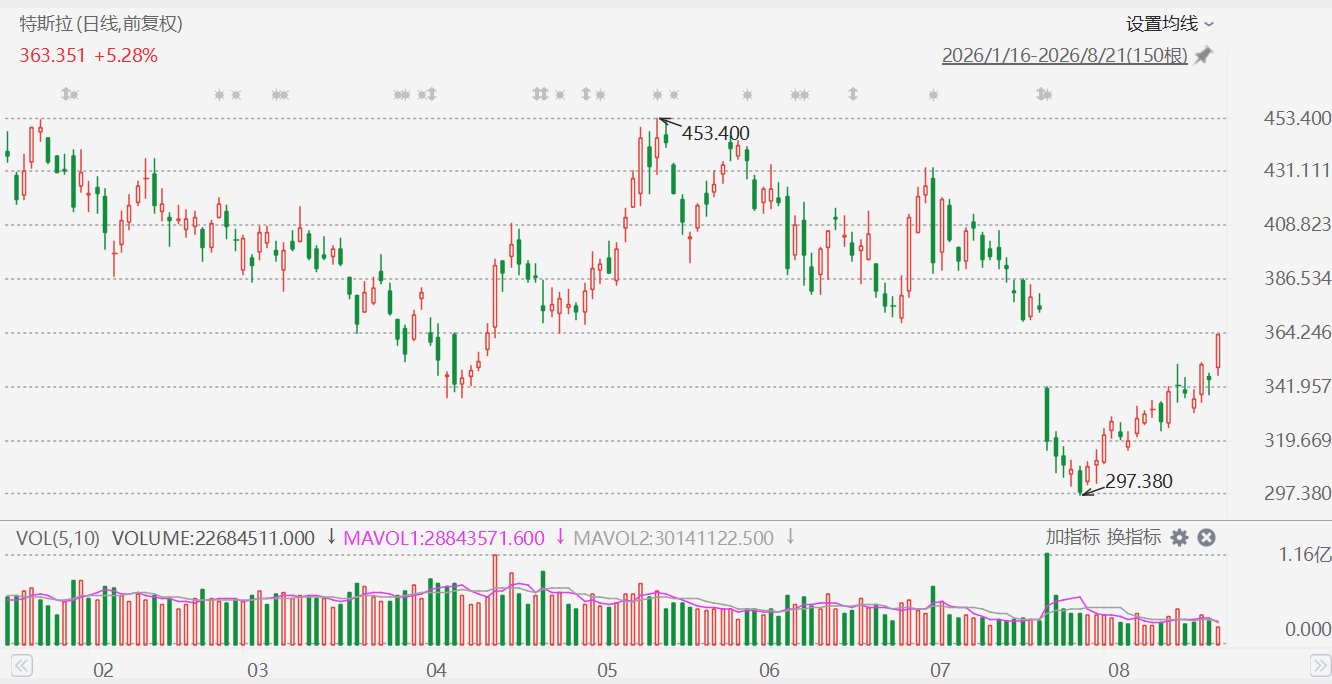Select the tallest green volume bar in July
The height and width of the screenshot is (684, 1332).
tap(1047, 599)
